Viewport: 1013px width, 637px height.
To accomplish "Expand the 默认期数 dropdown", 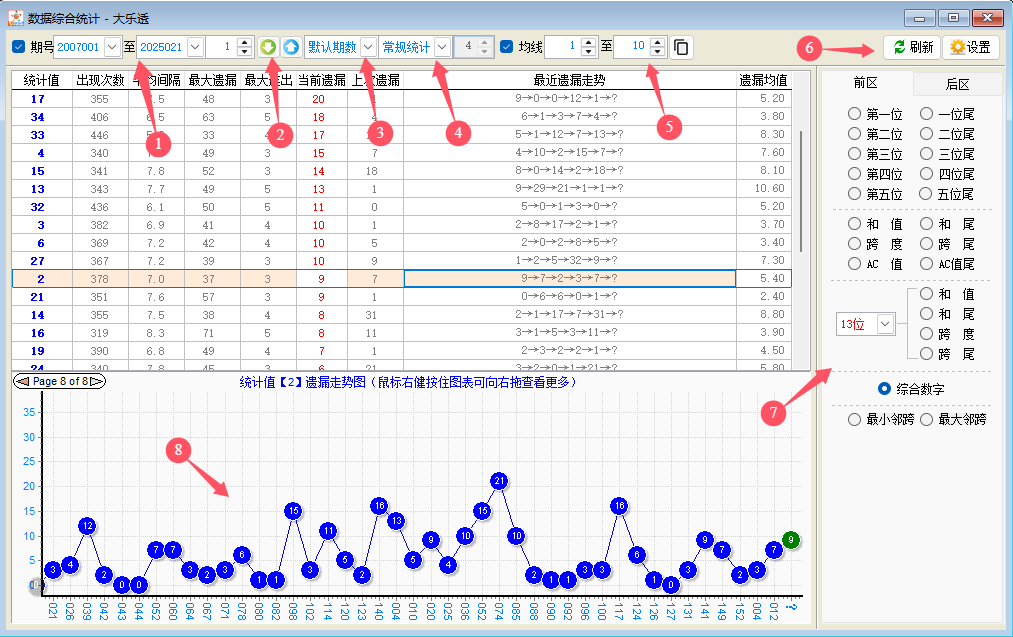I will tap(368, 47).
